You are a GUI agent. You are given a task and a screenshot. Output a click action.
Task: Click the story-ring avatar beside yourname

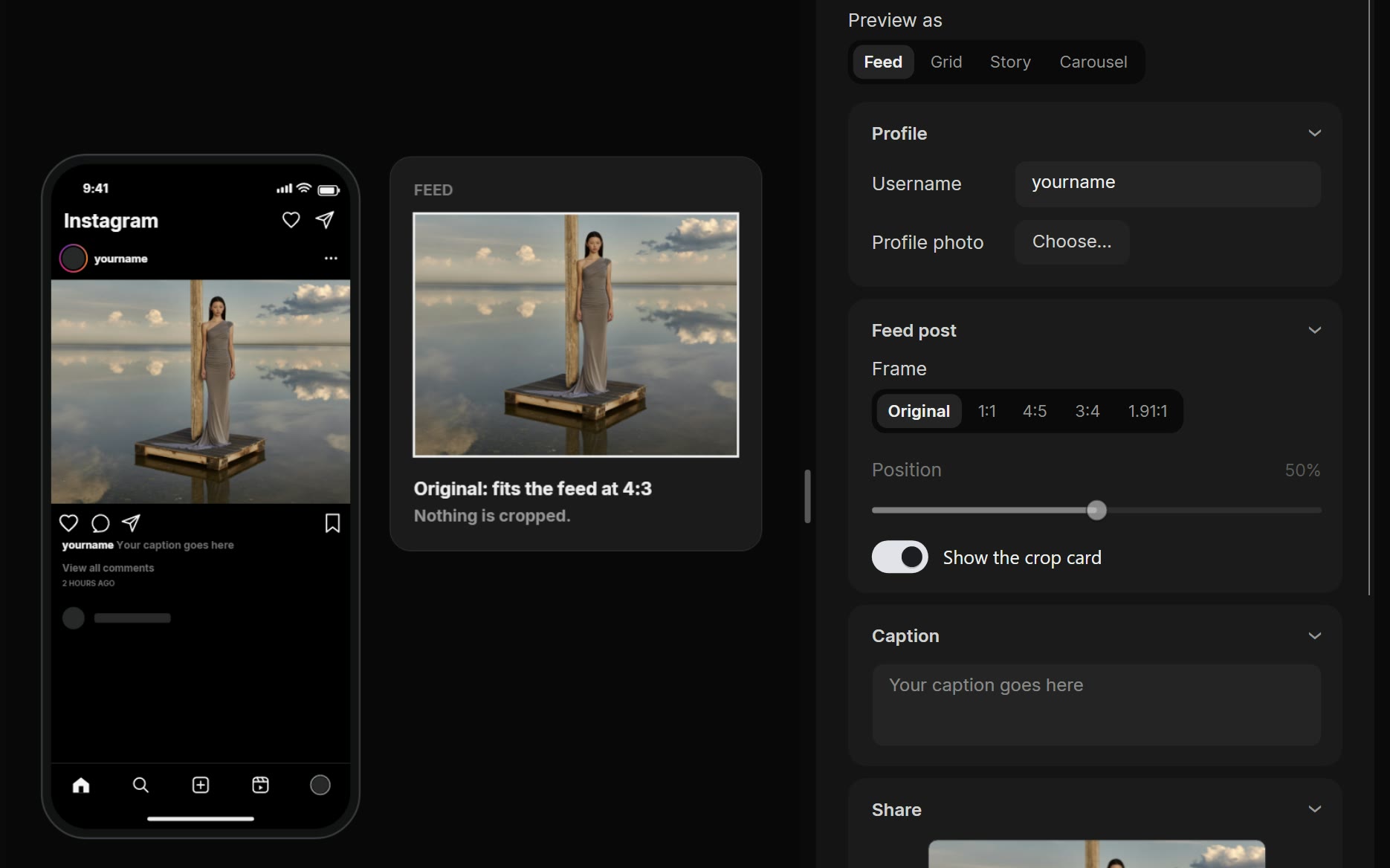click(x=74, y=259)
